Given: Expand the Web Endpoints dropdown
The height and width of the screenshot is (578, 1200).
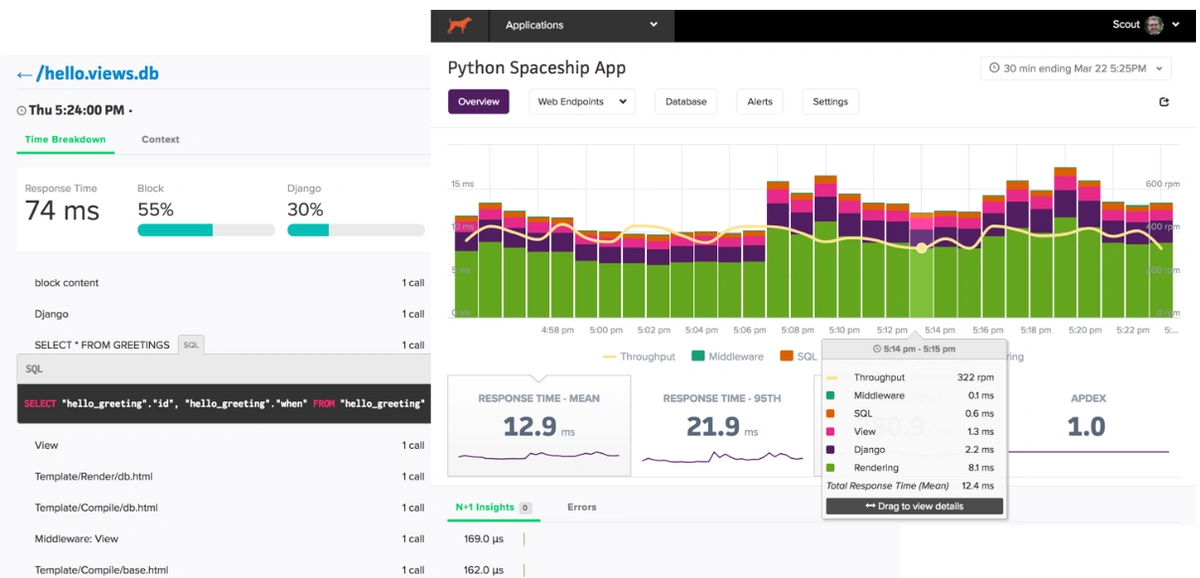Looking at the screenshot, I should [x=582, y=102].
